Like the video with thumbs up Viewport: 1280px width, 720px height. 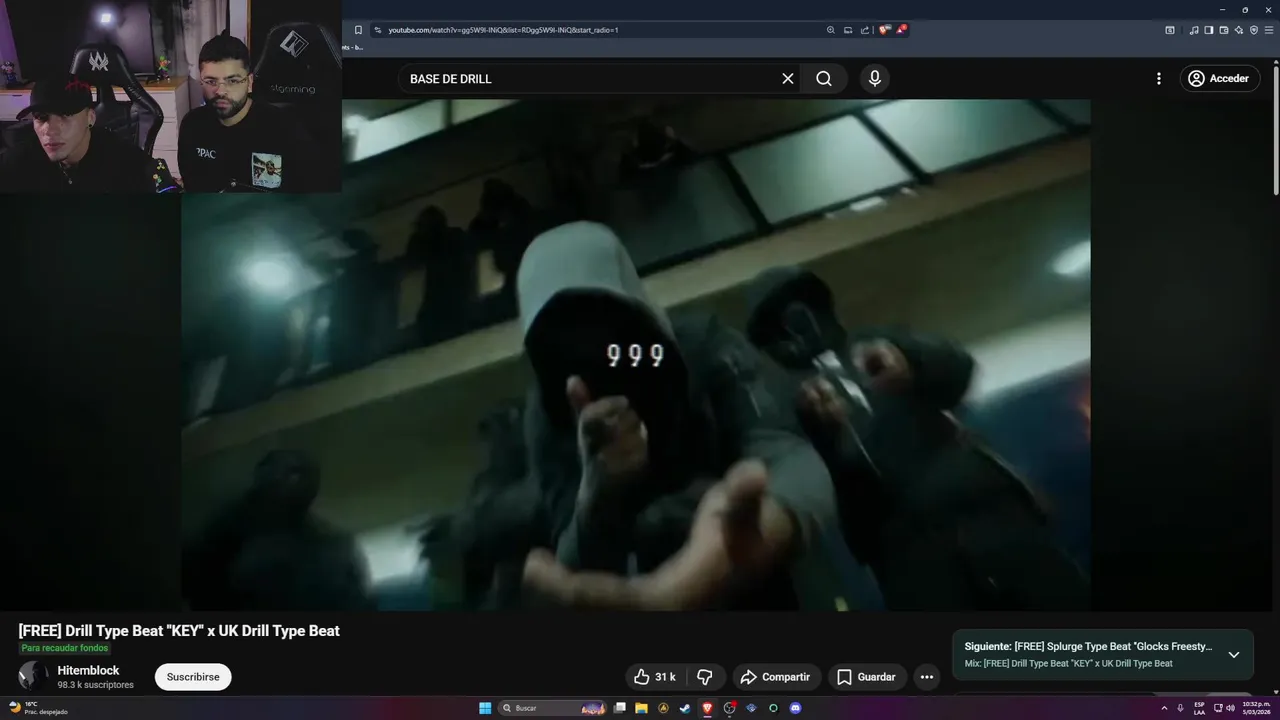coord(656,677)
